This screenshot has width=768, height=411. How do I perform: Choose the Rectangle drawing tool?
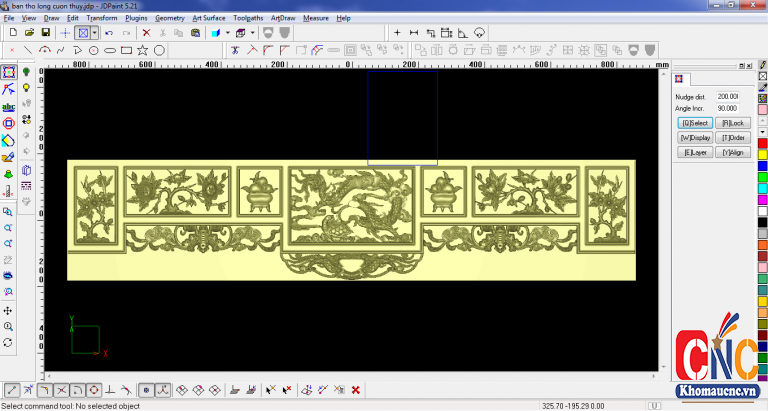point(126,49)
